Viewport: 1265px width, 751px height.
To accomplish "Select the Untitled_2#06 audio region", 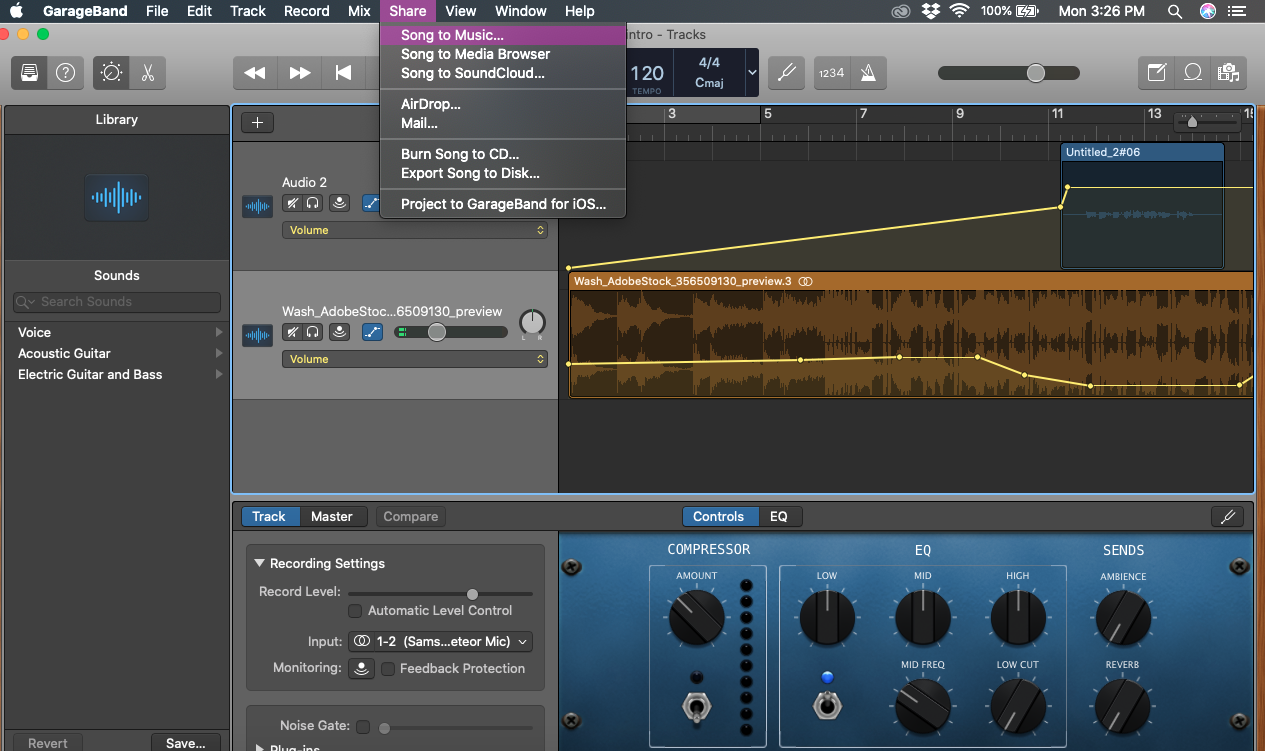I will [1142, 206].
